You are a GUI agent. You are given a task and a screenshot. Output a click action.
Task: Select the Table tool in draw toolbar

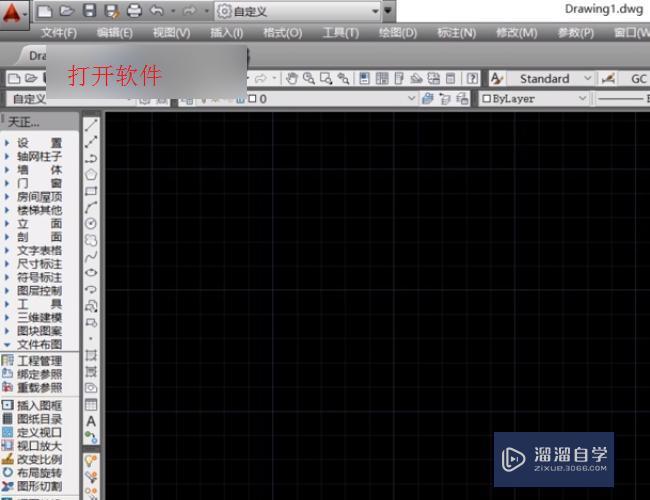91,405
